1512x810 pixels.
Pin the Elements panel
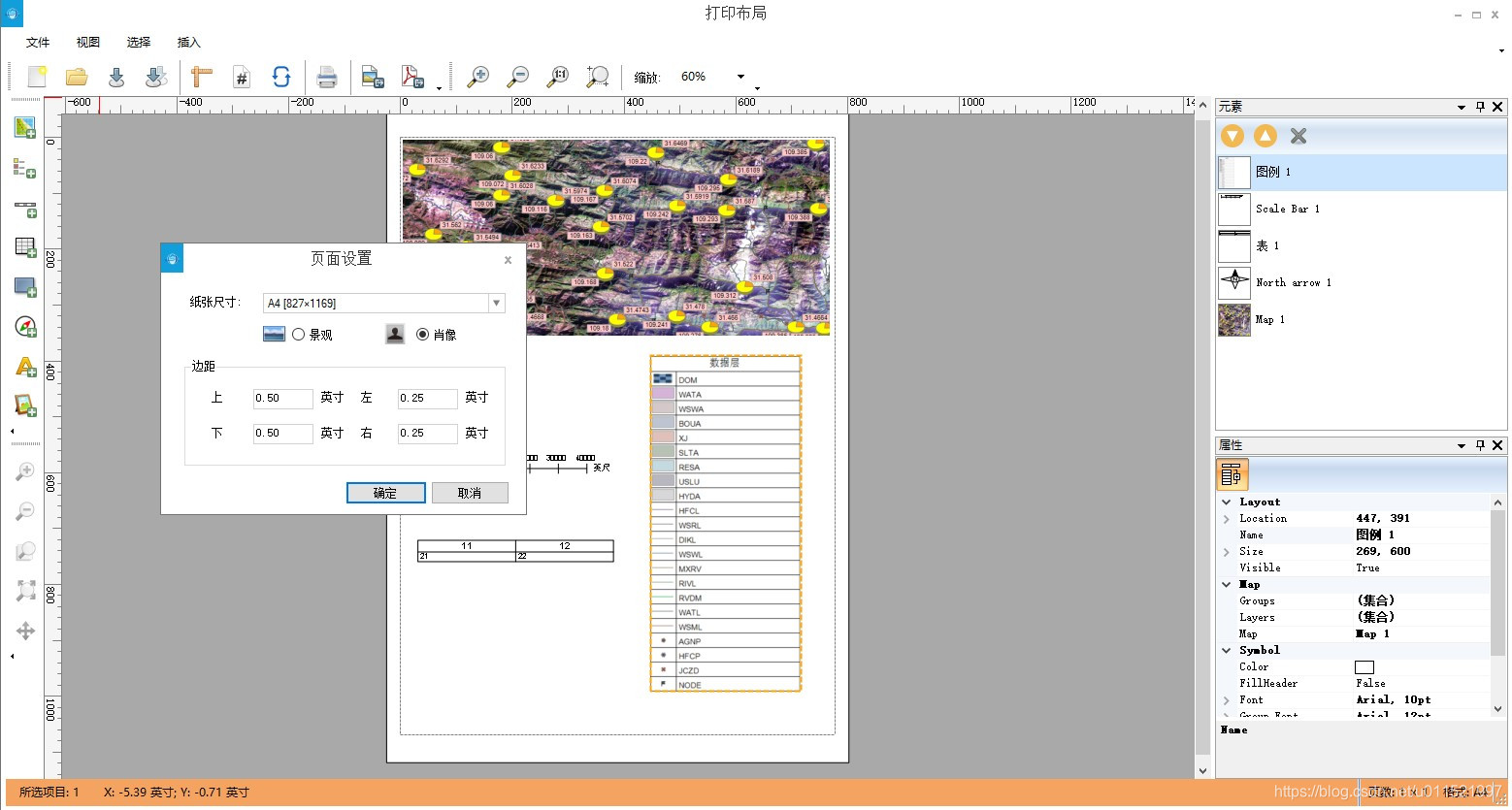1480,107
